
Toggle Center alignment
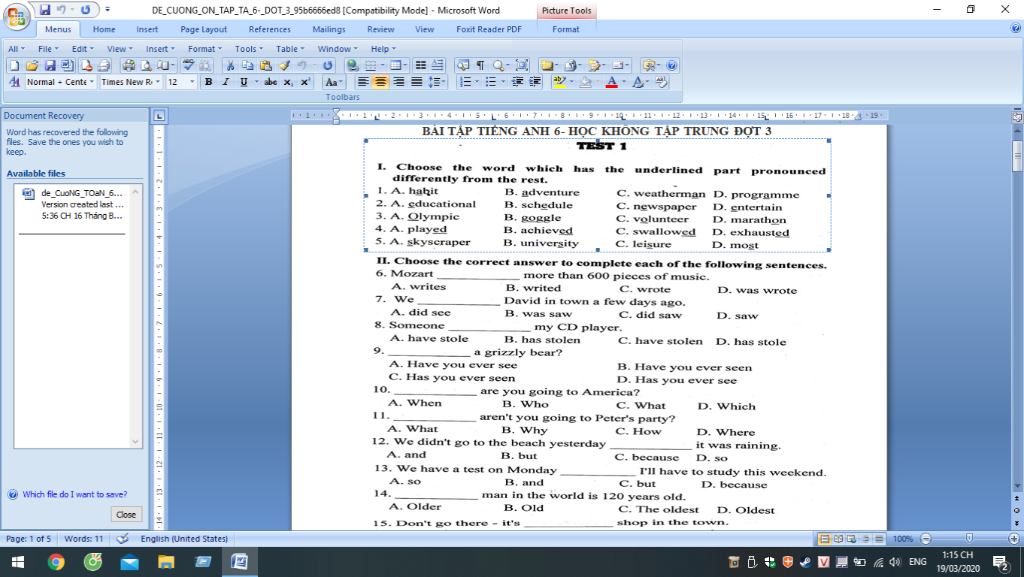click(x=380, y=82)
